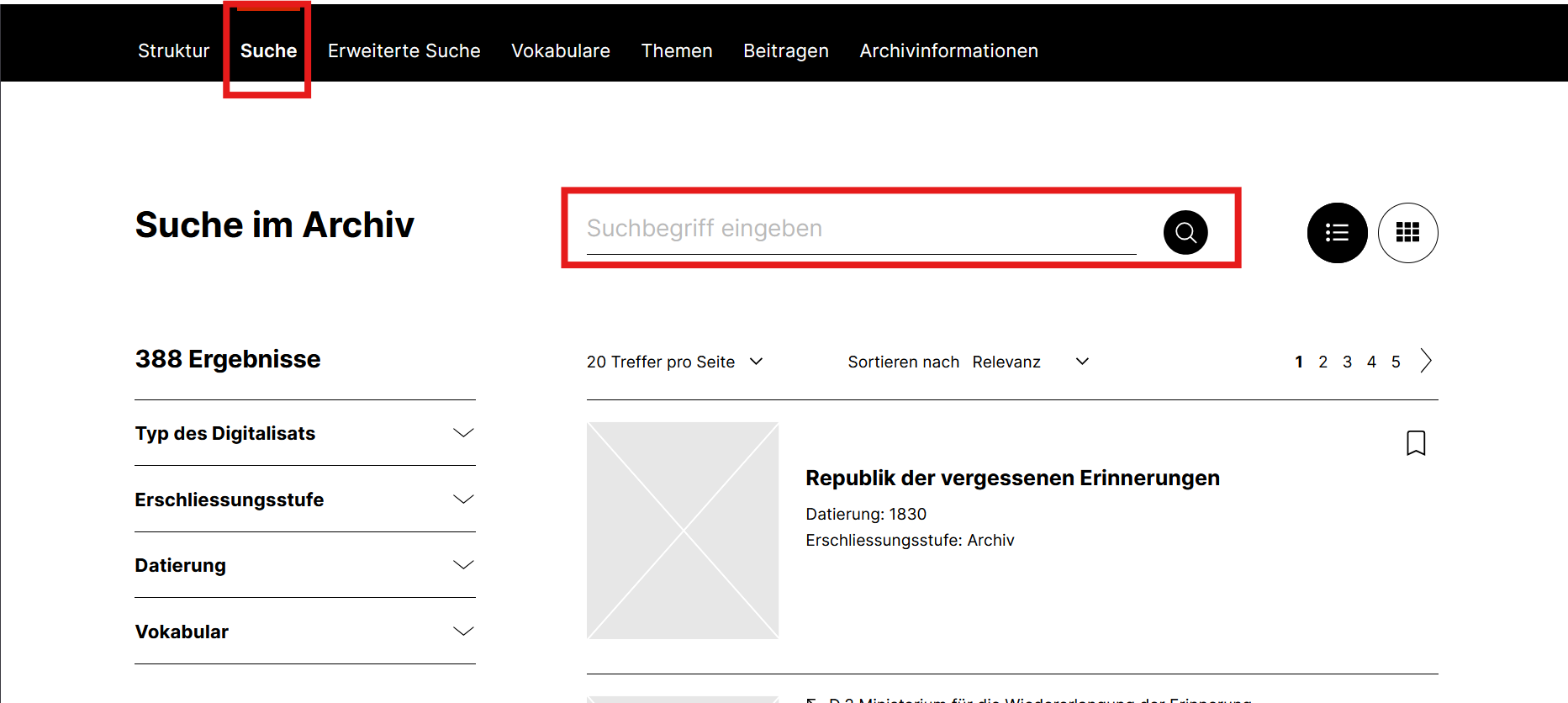Click the Suchbegriff eingeben search field
This screenshot has height=703, width=1568.
(862, 229)
